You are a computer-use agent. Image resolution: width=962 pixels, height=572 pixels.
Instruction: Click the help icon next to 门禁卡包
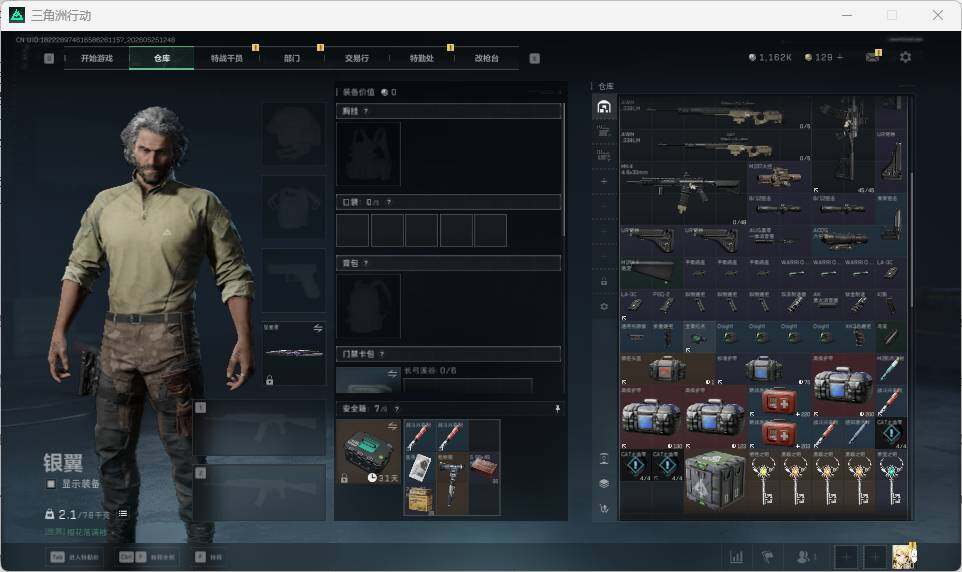coord(382,354)
